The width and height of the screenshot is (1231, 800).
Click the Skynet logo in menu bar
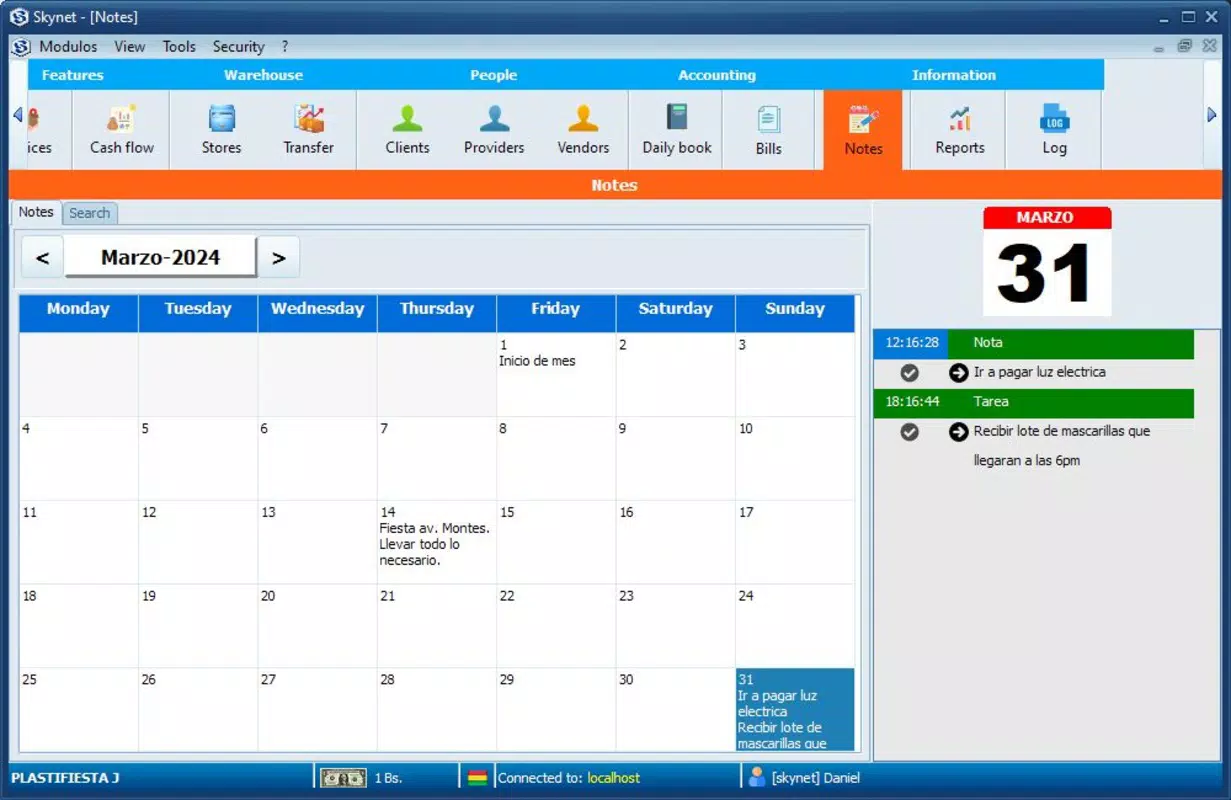click(x=20, y=47)
